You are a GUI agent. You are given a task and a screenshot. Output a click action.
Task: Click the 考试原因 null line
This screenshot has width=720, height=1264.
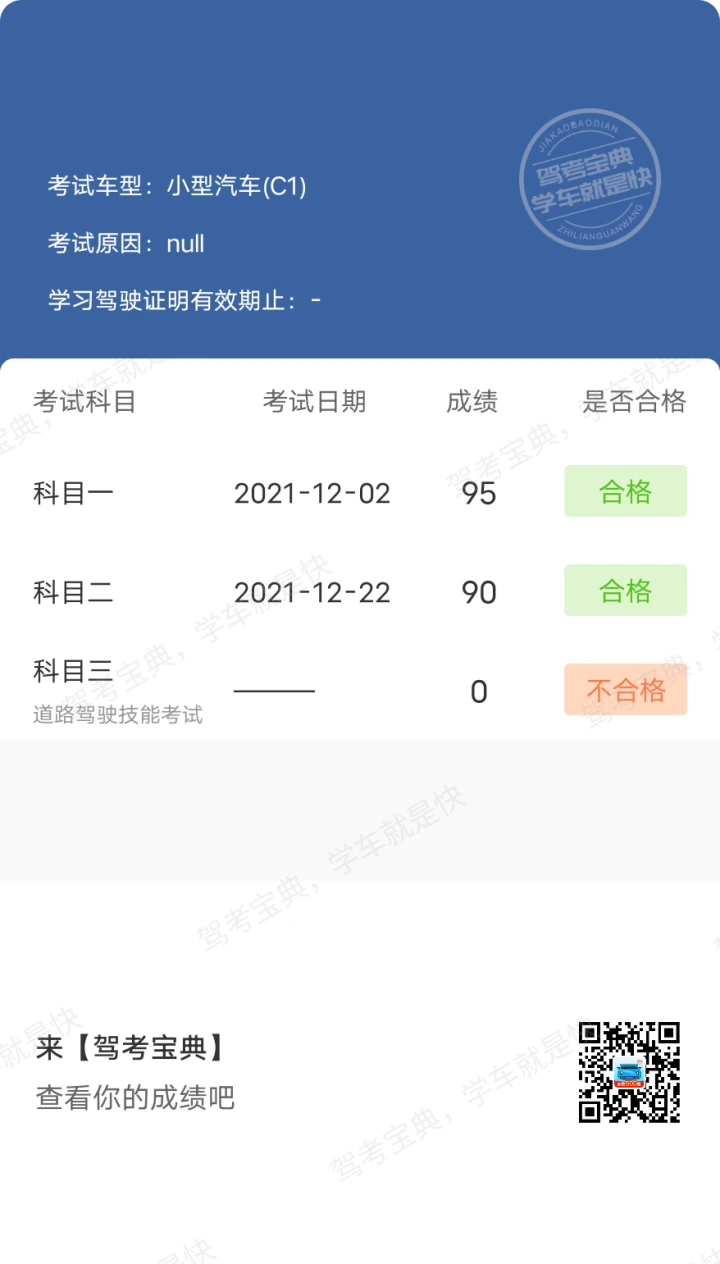pyautogui.click(x=126, y=243)
